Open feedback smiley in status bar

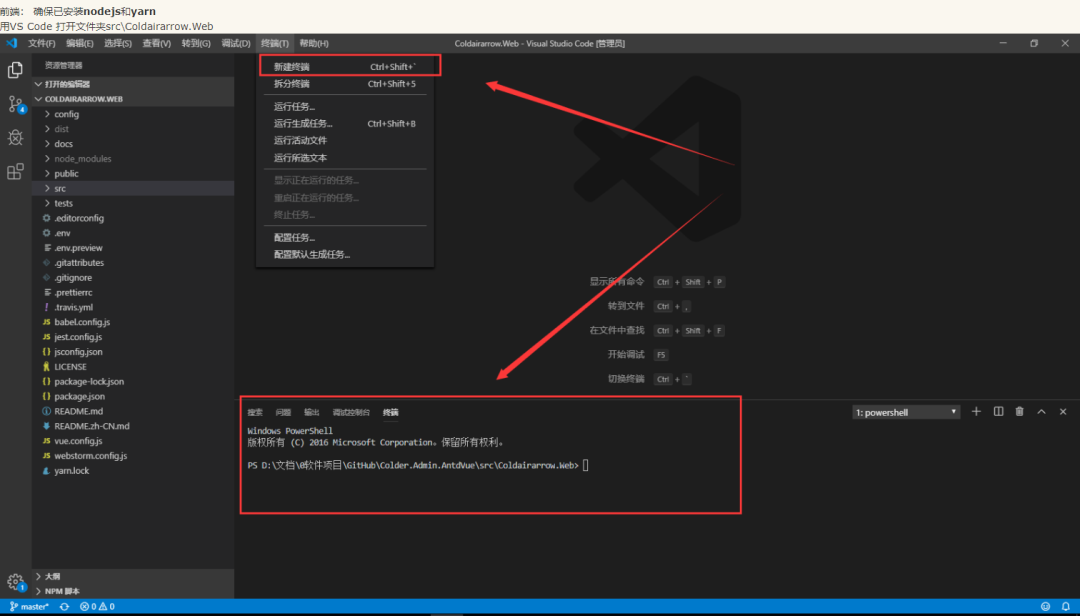(x=1046, y=607)
